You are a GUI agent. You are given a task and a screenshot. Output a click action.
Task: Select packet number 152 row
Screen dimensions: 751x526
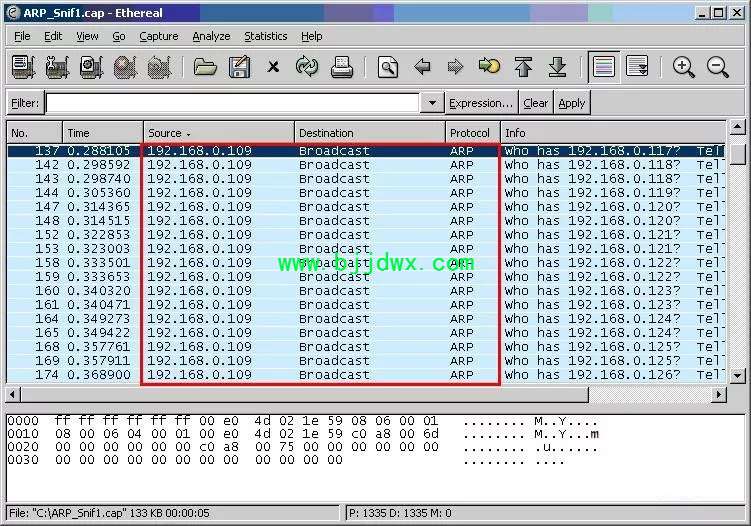point(366,235)
